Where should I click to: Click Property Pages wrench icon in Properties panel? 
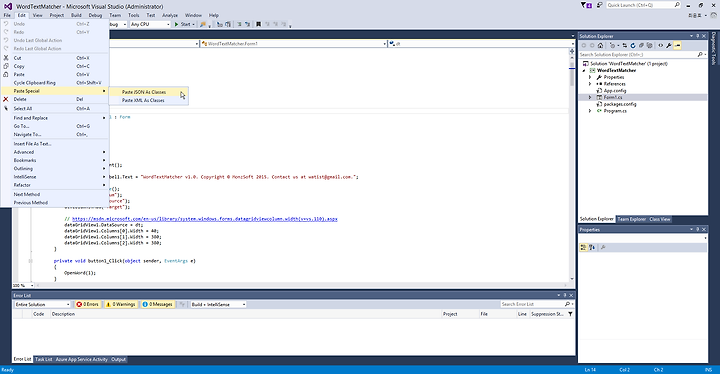(603, 248)
